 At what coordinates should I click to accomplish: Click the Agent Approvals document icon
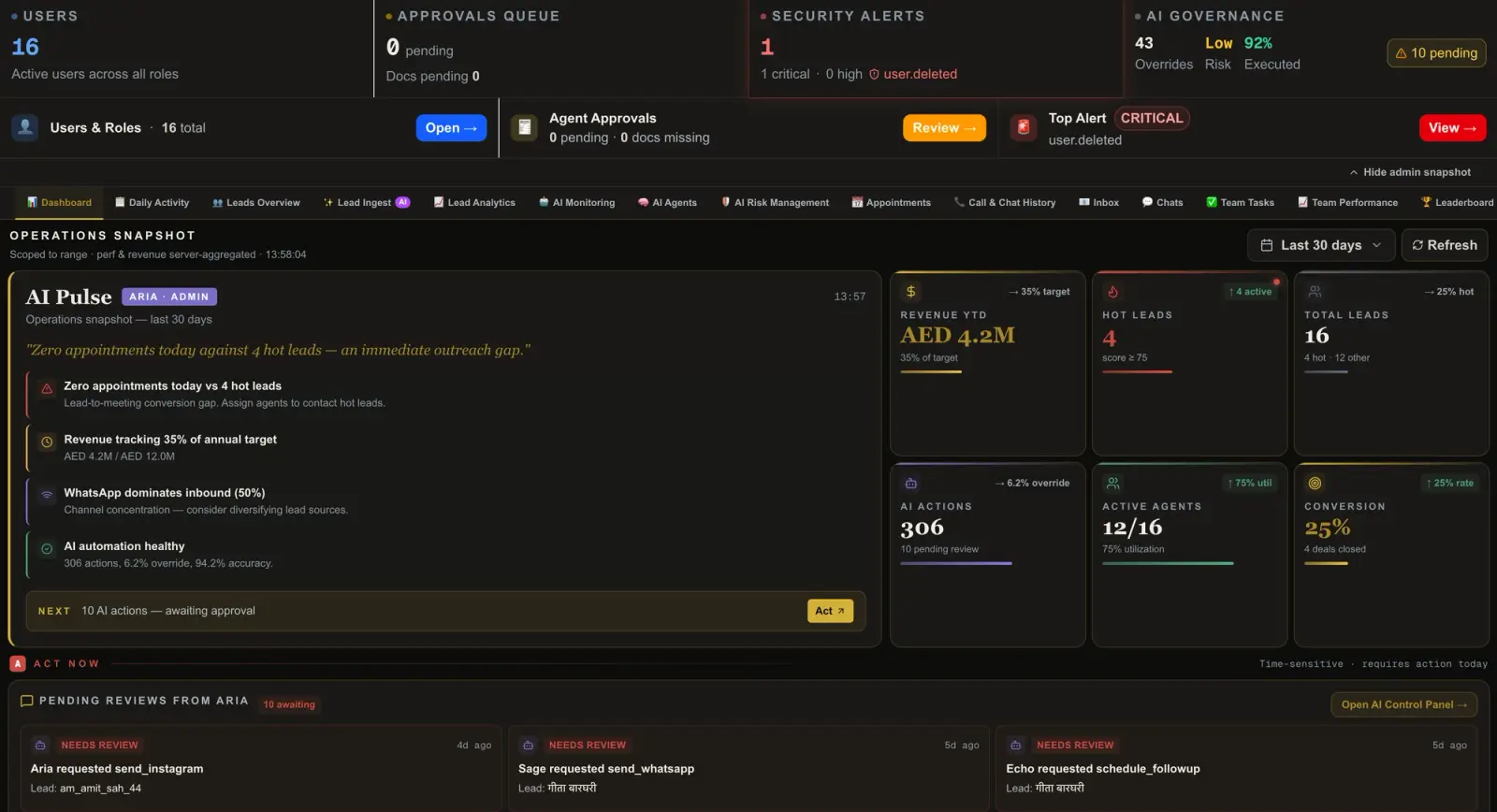(x=525, y=127)
